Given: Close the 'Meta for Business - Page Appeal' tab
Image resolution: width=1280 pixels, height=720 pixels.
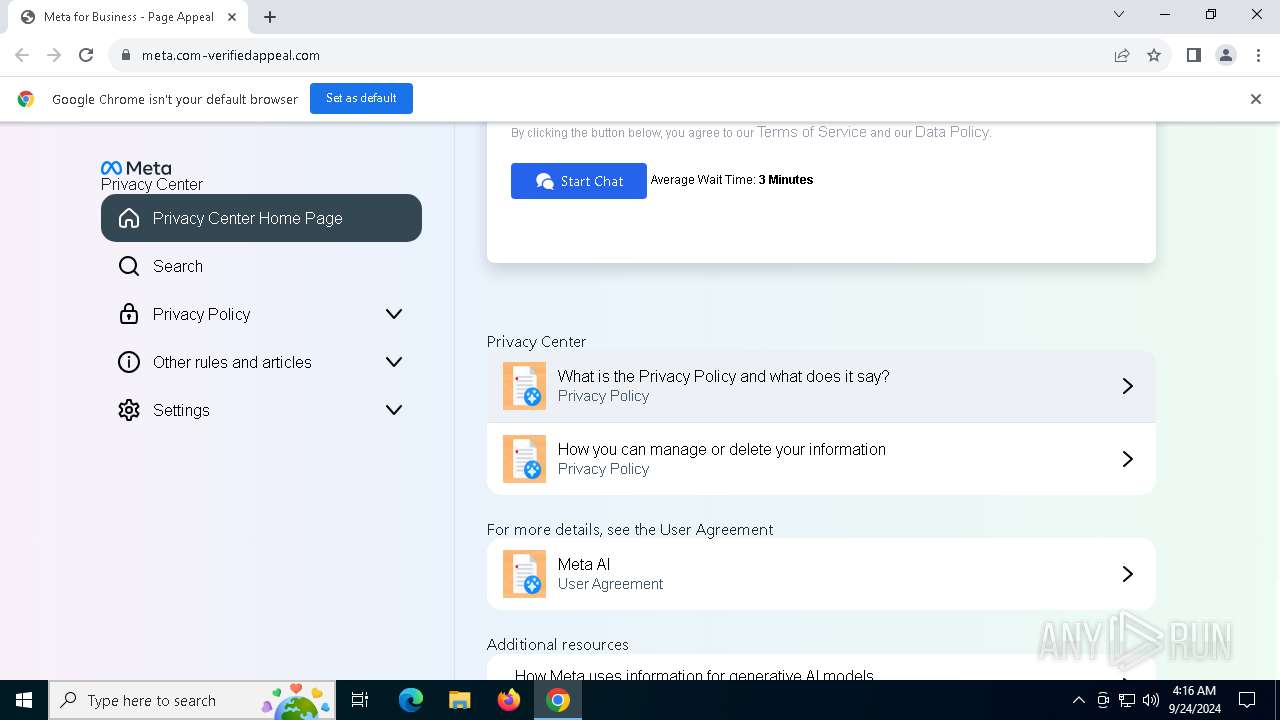Looking at the screenshot, I should (232, 17).
